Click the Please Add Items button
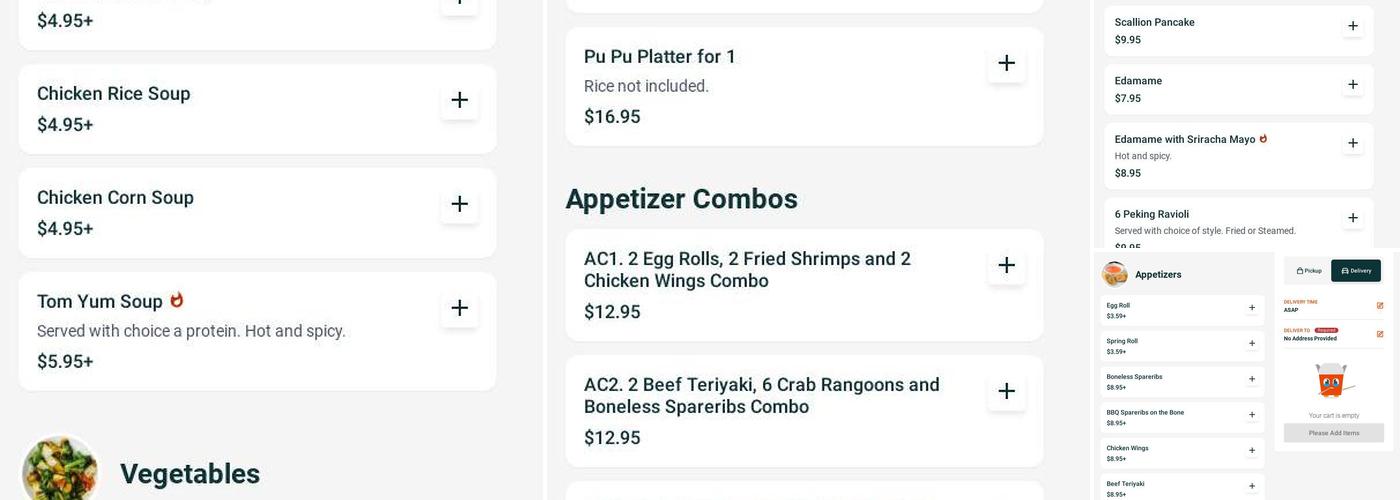The height and width of the screenshot is (500, 1400). 1334,433
